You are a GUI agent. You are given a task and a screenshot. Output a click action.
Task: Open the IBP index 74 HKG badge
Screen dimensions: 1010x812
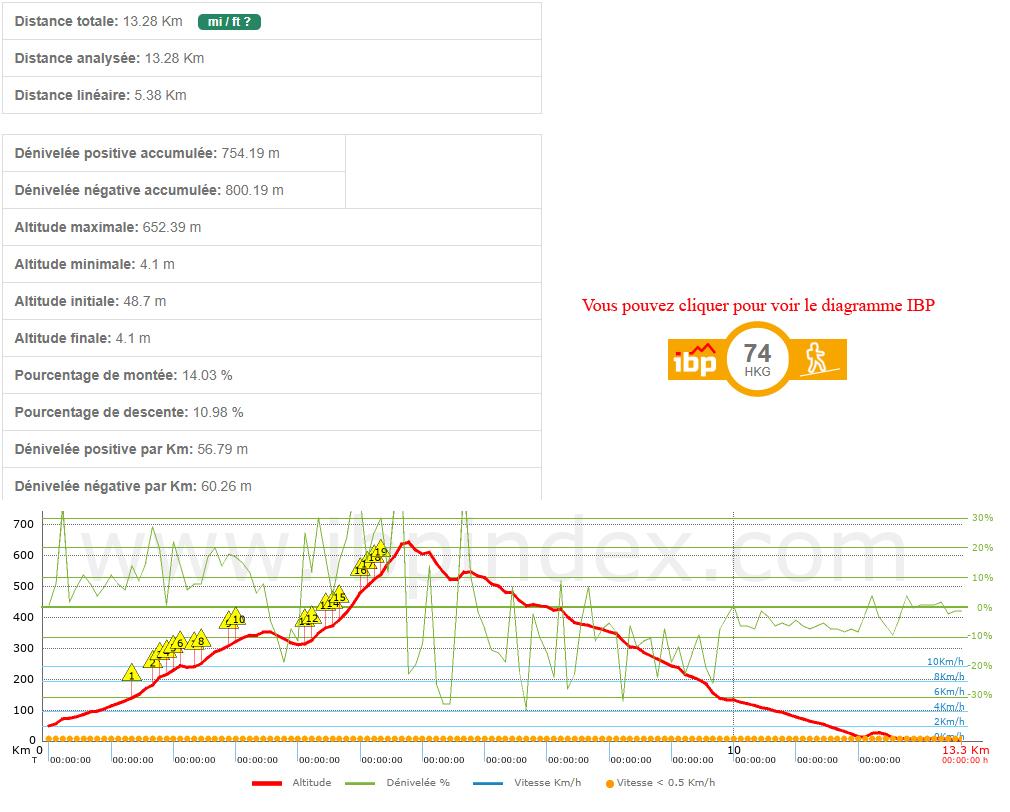click(757, 359)
